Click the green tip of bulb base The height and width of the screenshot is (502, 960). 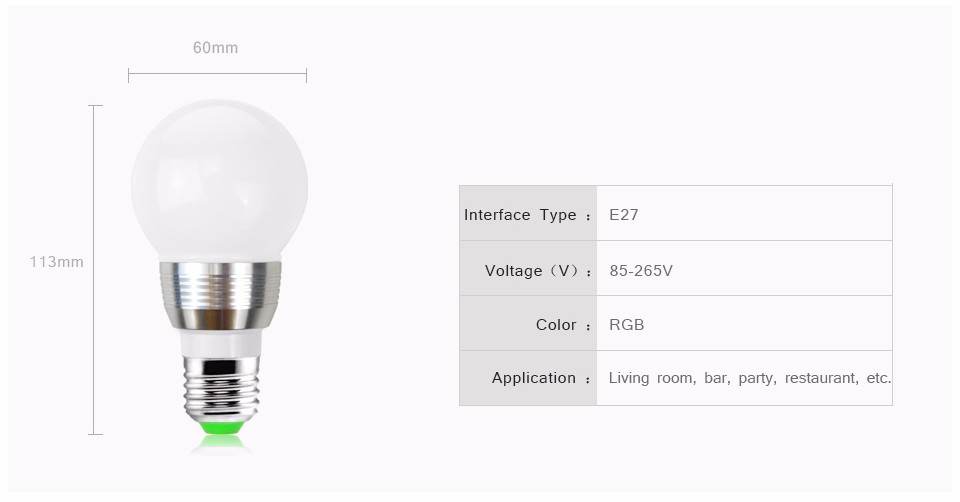[220, 427]
